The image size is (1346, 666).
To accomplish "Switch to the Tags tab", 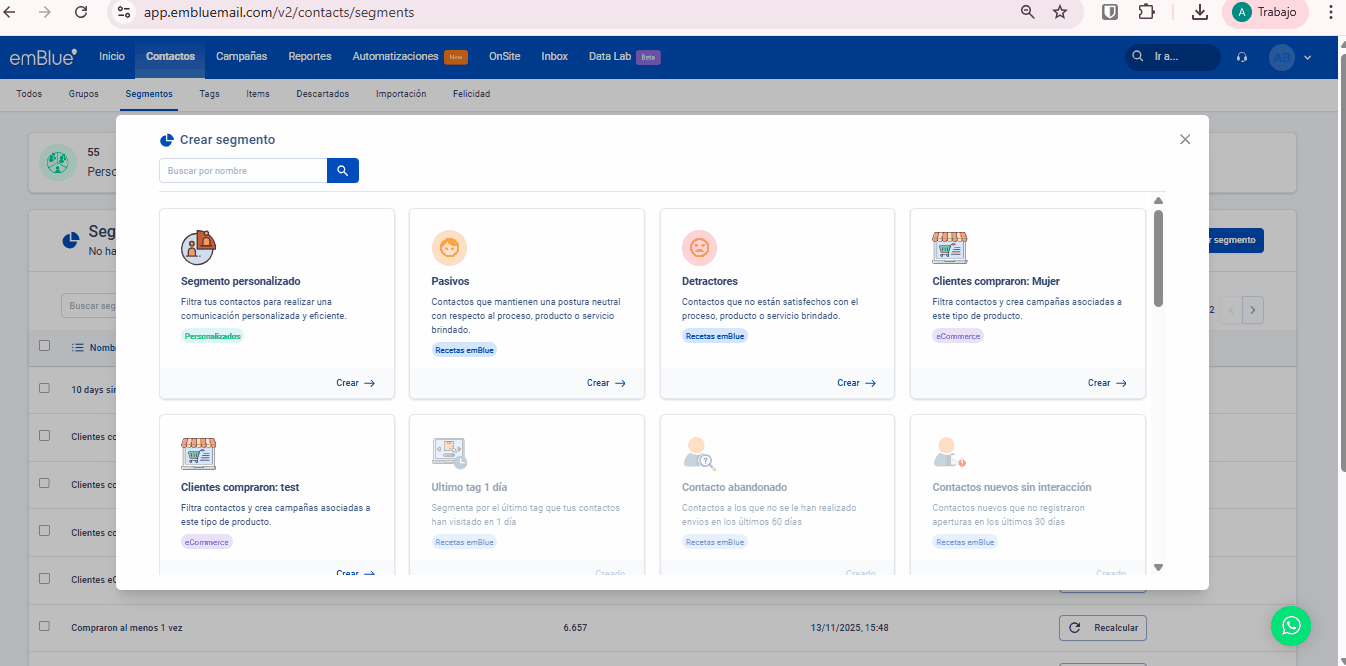I will pyautogui.click(x=209, y=94).
